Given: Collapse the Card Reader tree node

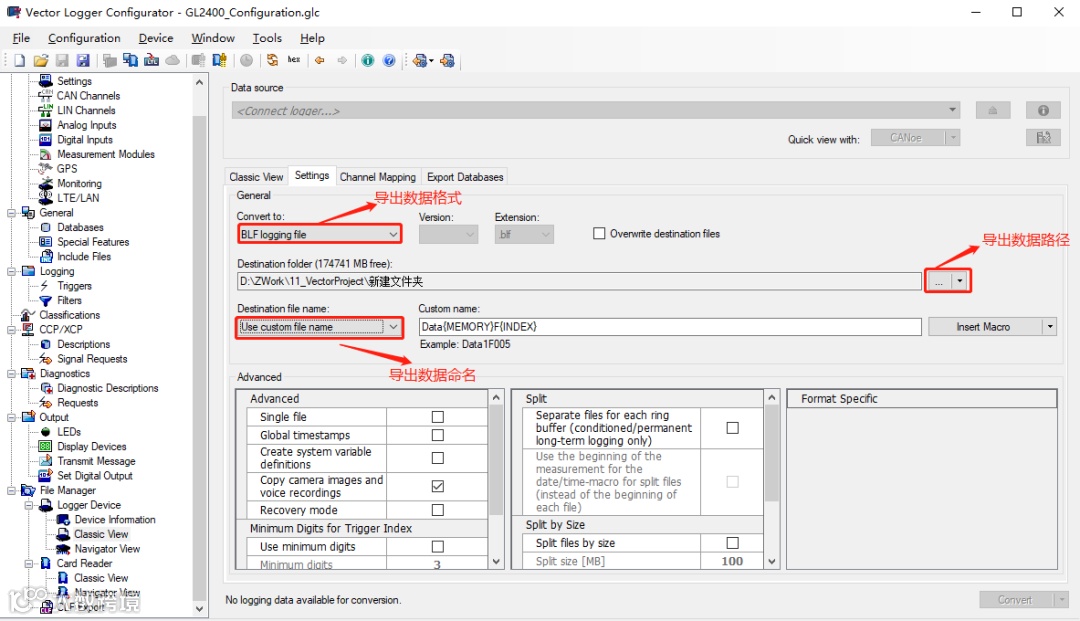Looking at the screenshot, I should (29, 563).
